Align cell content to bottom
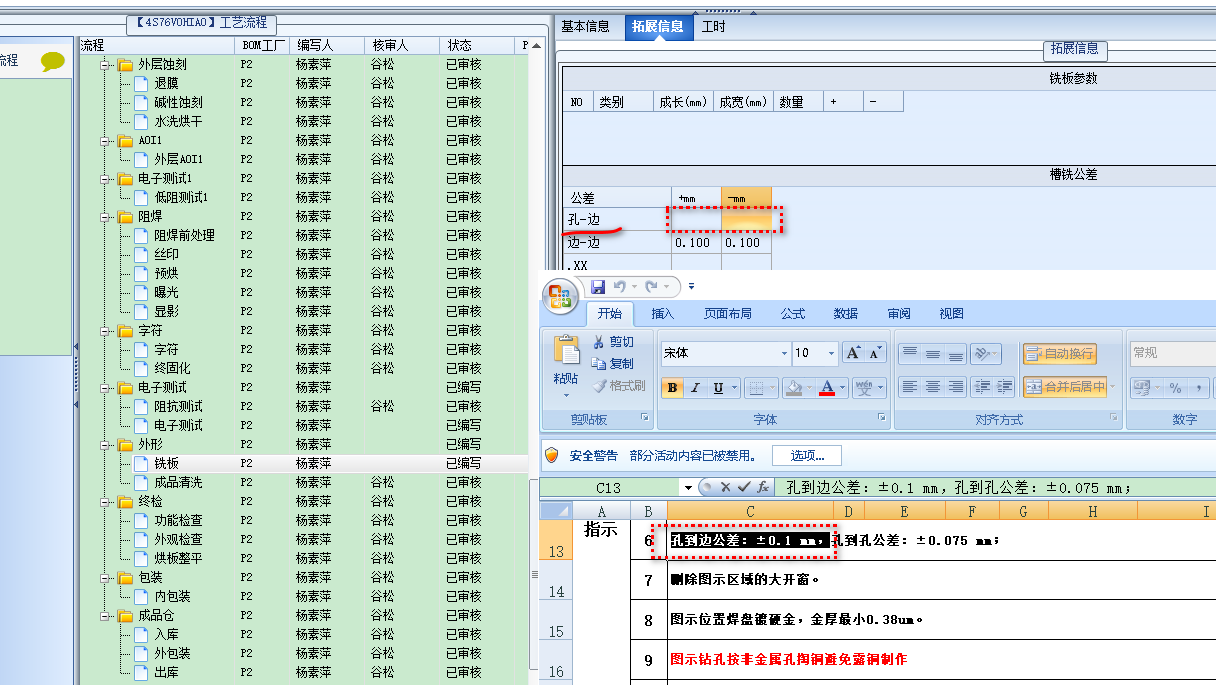 click(955, 354)
